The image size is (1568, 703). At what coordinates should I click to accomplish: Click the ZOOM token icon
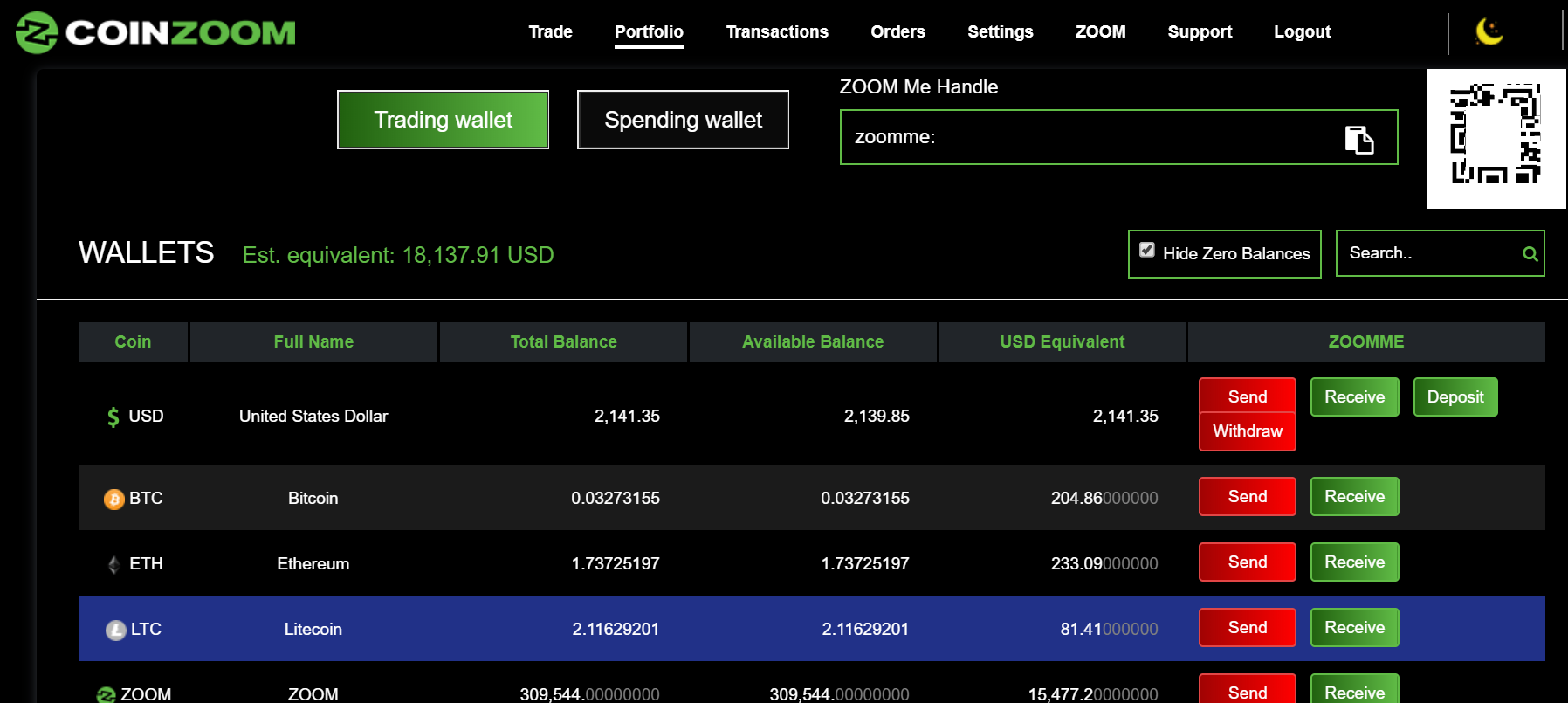coord(106,695)
